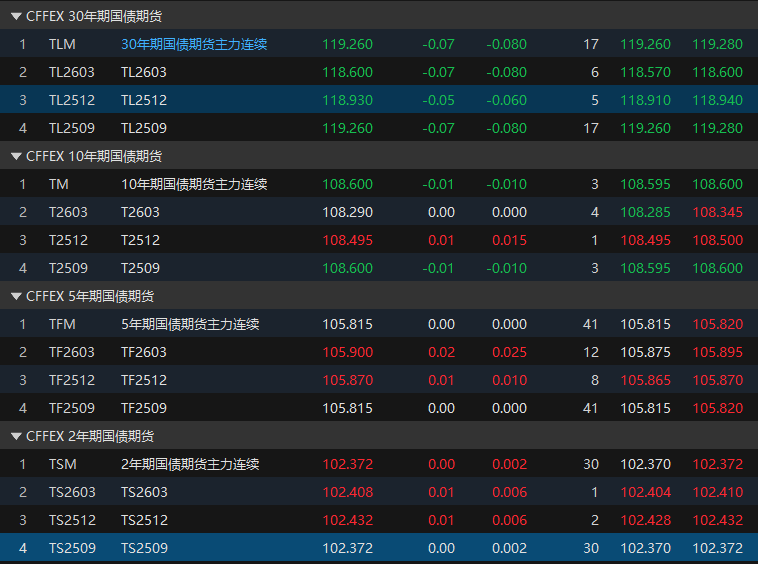Click TS2603 bid price 102.404
This screenshot has width=758, height=564.
(645, 492)
